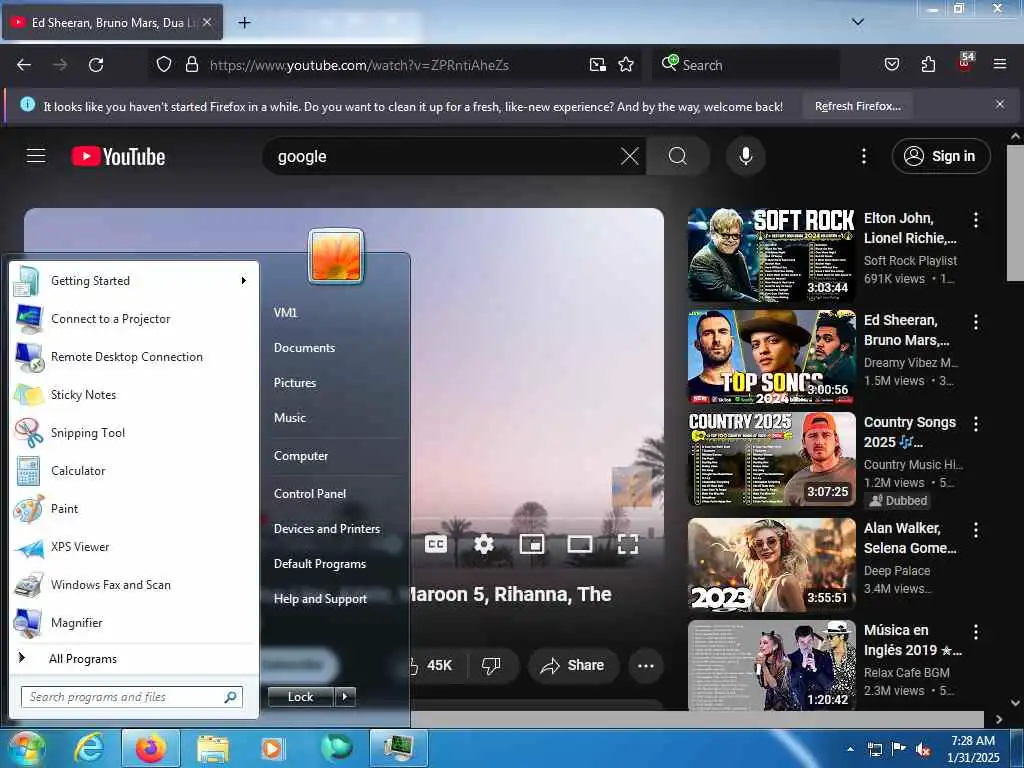Click the dislike thumbs-down button
This screenshot has width=1024, height=768.
pyautogui.click(x=491, y=665)
